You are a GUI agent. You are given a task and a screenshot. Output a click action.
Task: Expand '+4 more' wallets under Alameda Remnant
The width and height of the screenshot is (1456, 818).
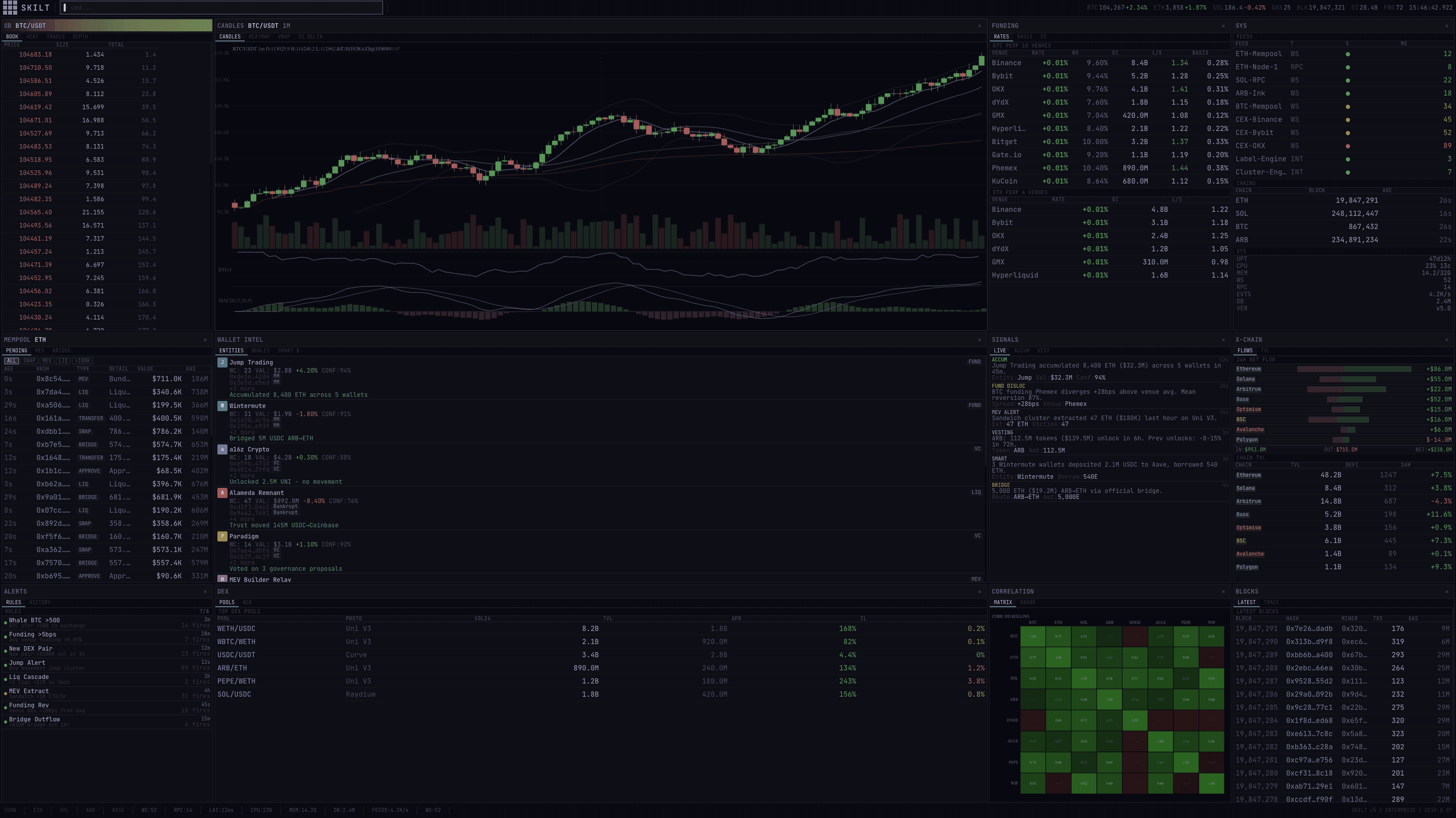[x=242, y=520]
